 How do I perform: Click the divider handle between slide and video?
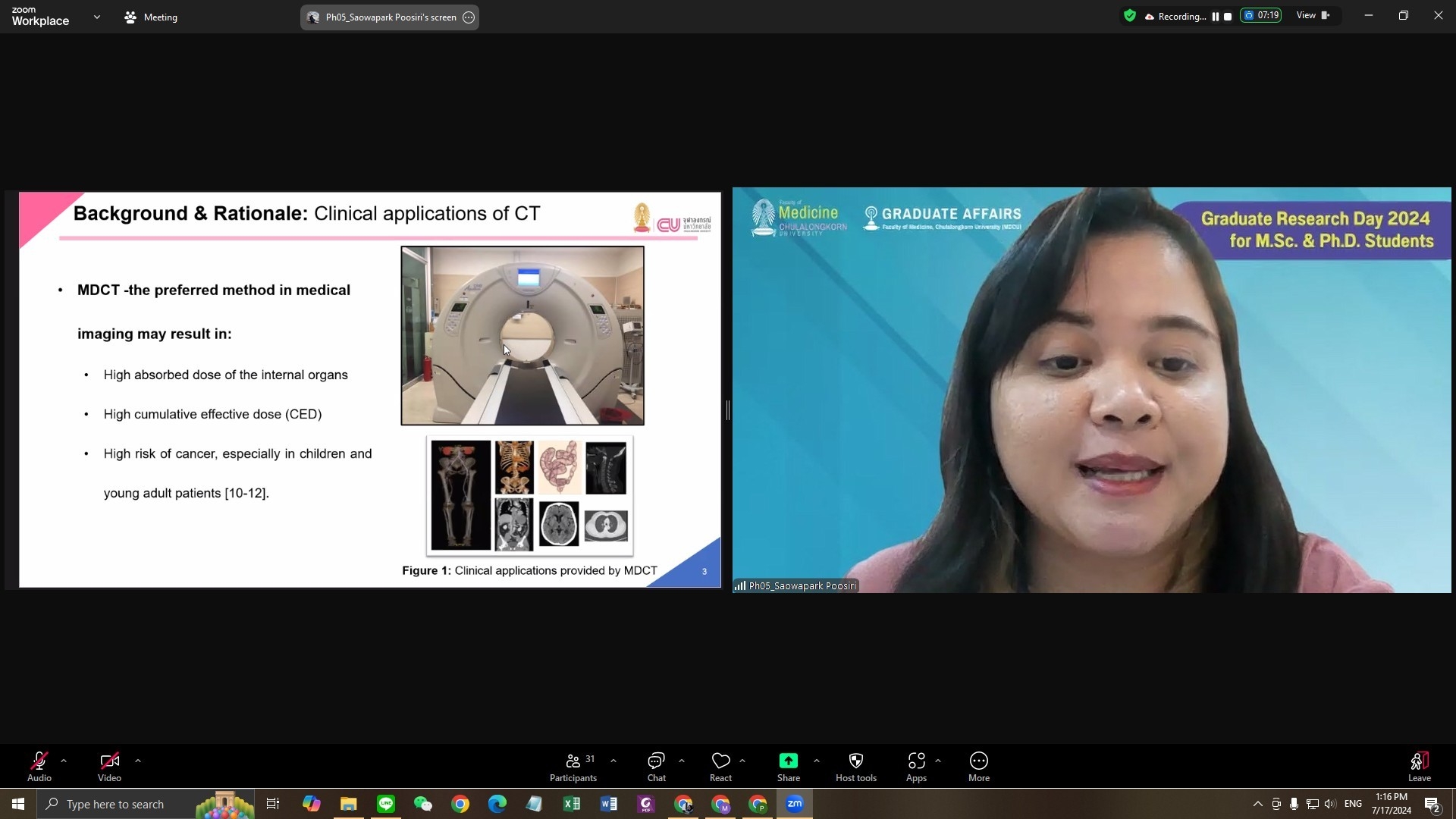pyautogui.click(x=727, y=410)
